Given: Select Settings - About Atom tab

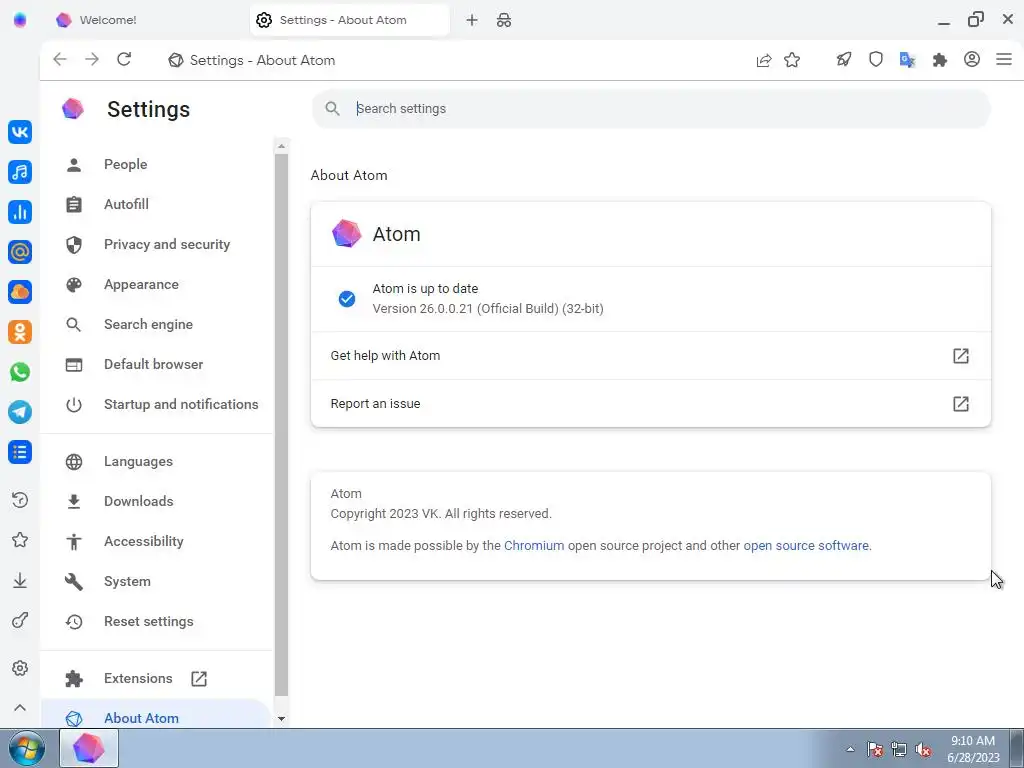Looking at the screenshot, I should tap(350, 20).
